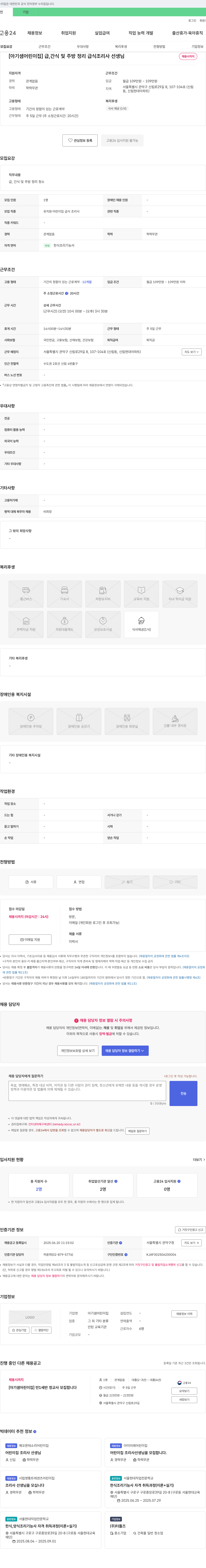The width and height of the screenshot is (206, 1568).
Task: Open the 실업급여 menu
Action: click(x=102, y=33)
